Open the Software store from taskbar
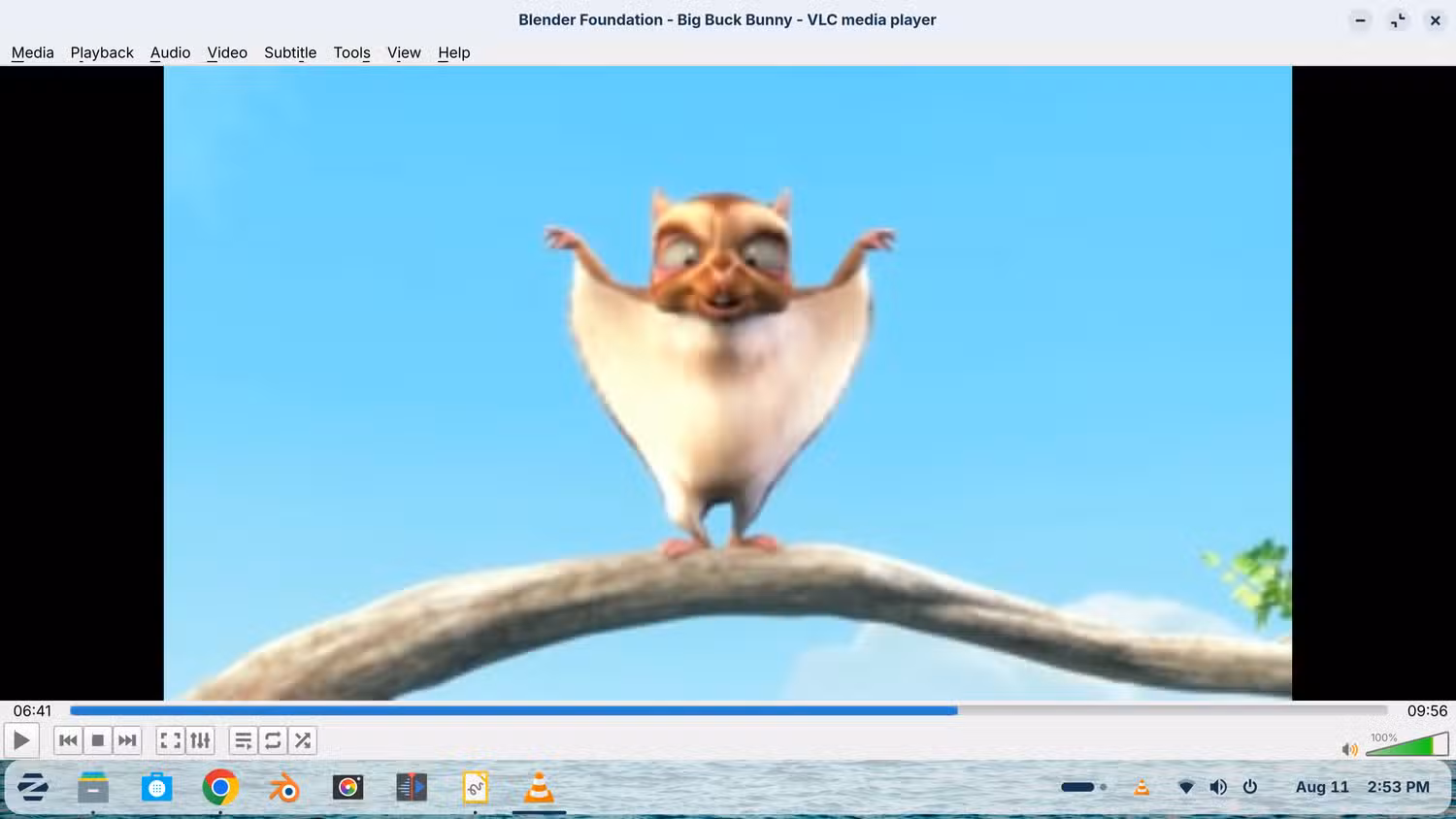Screen dimensions: 1456x819 tap(156, 787)
